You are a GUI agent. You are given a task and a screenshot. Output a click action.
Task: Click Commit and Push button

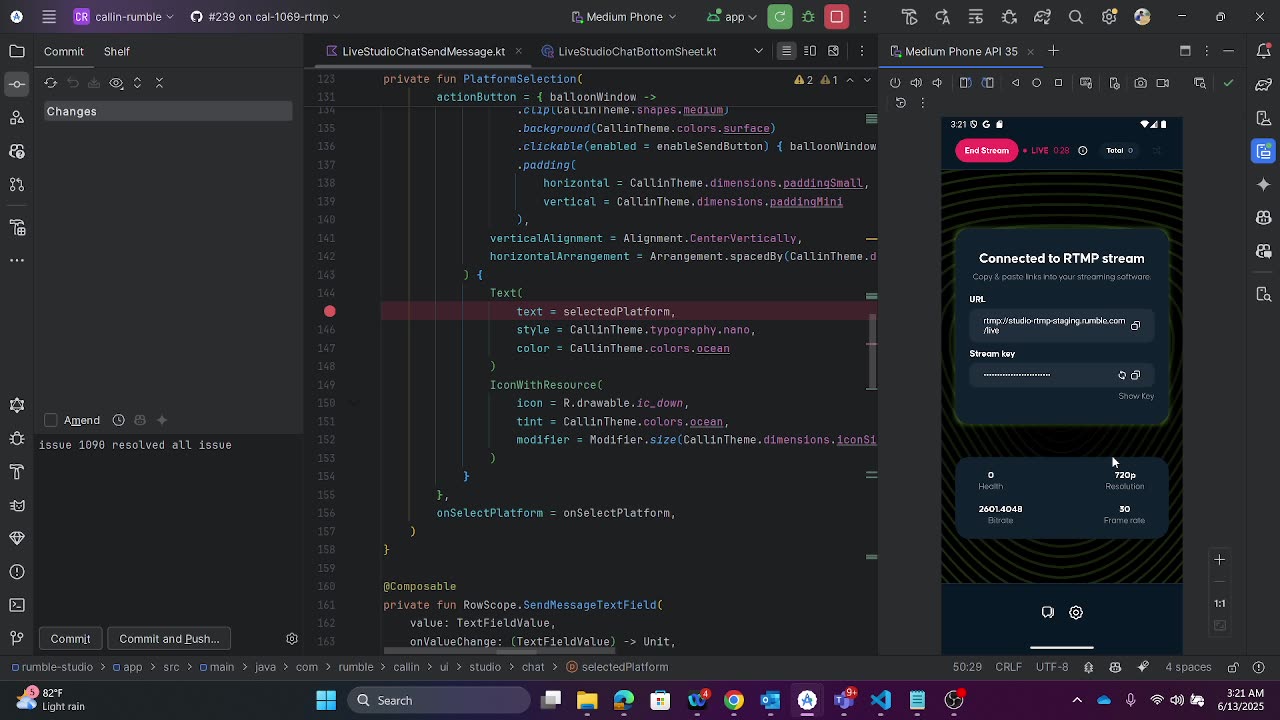tap(169, 638)
